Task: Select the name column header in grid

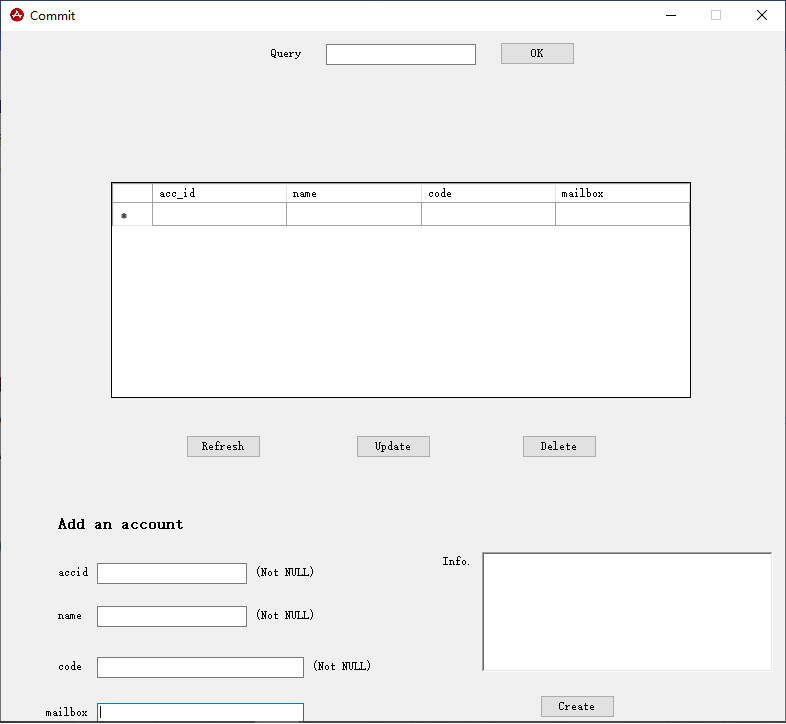Action: tap(353, 194)
